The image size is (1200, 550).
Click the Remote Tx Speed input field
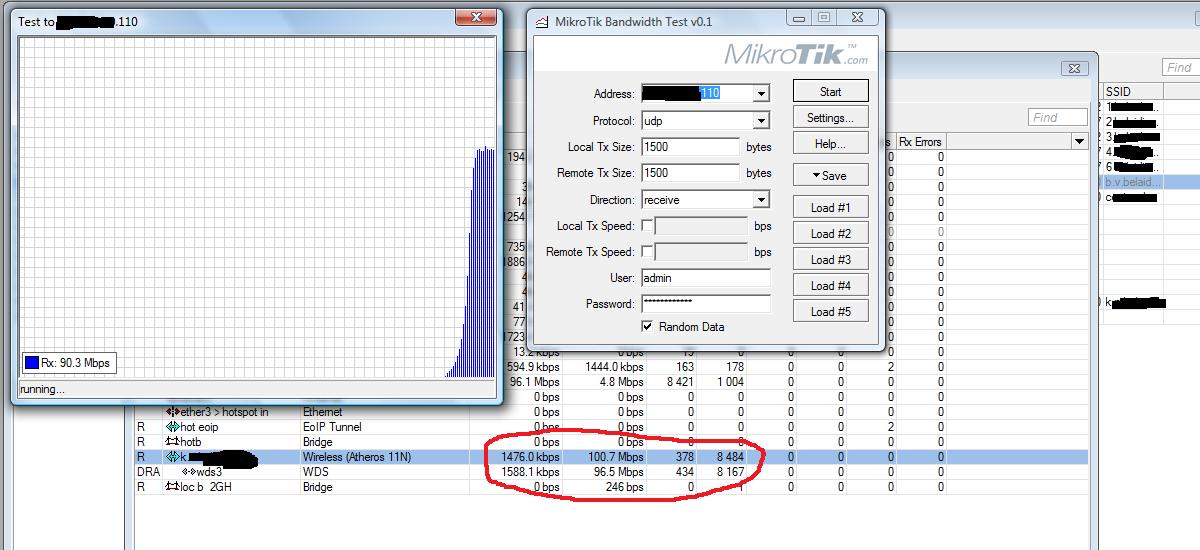701,252
